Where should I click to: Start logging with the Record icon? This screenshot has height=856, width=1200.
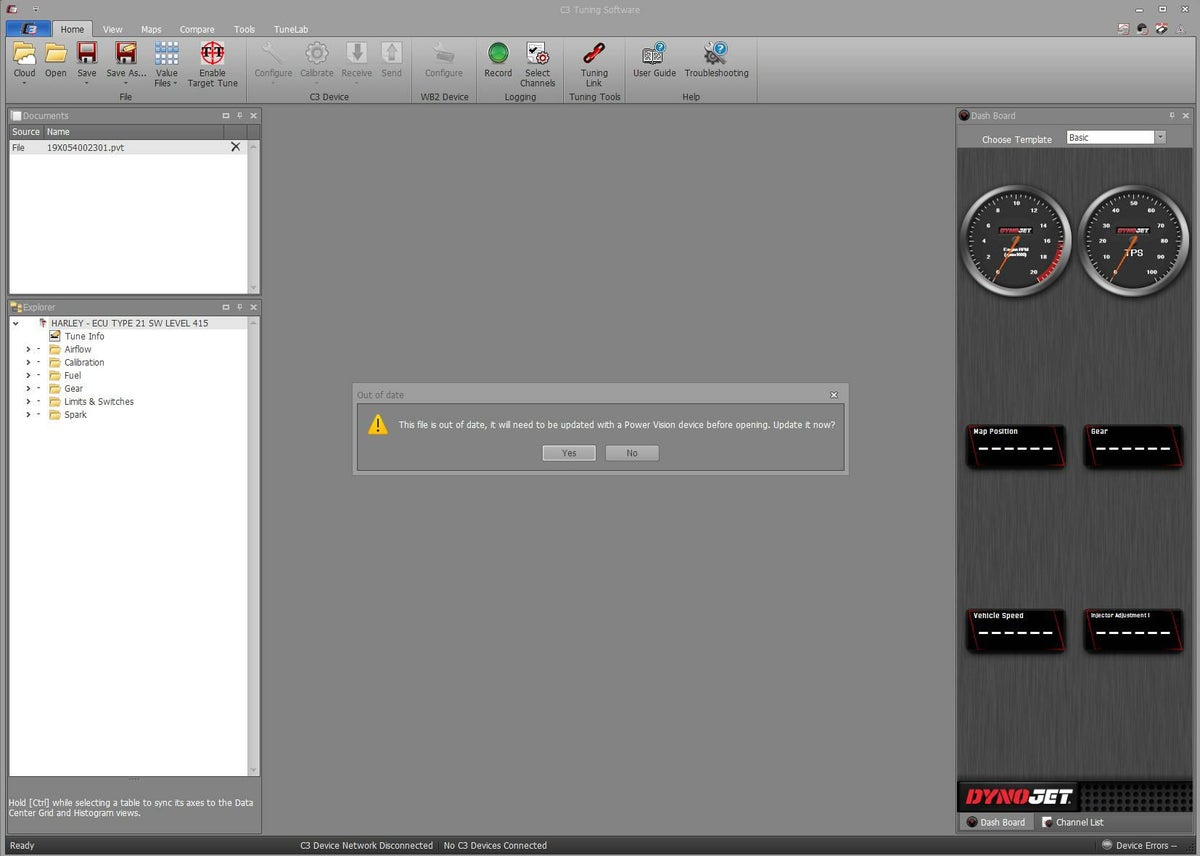pyautogui.click(x=498, y=54)
